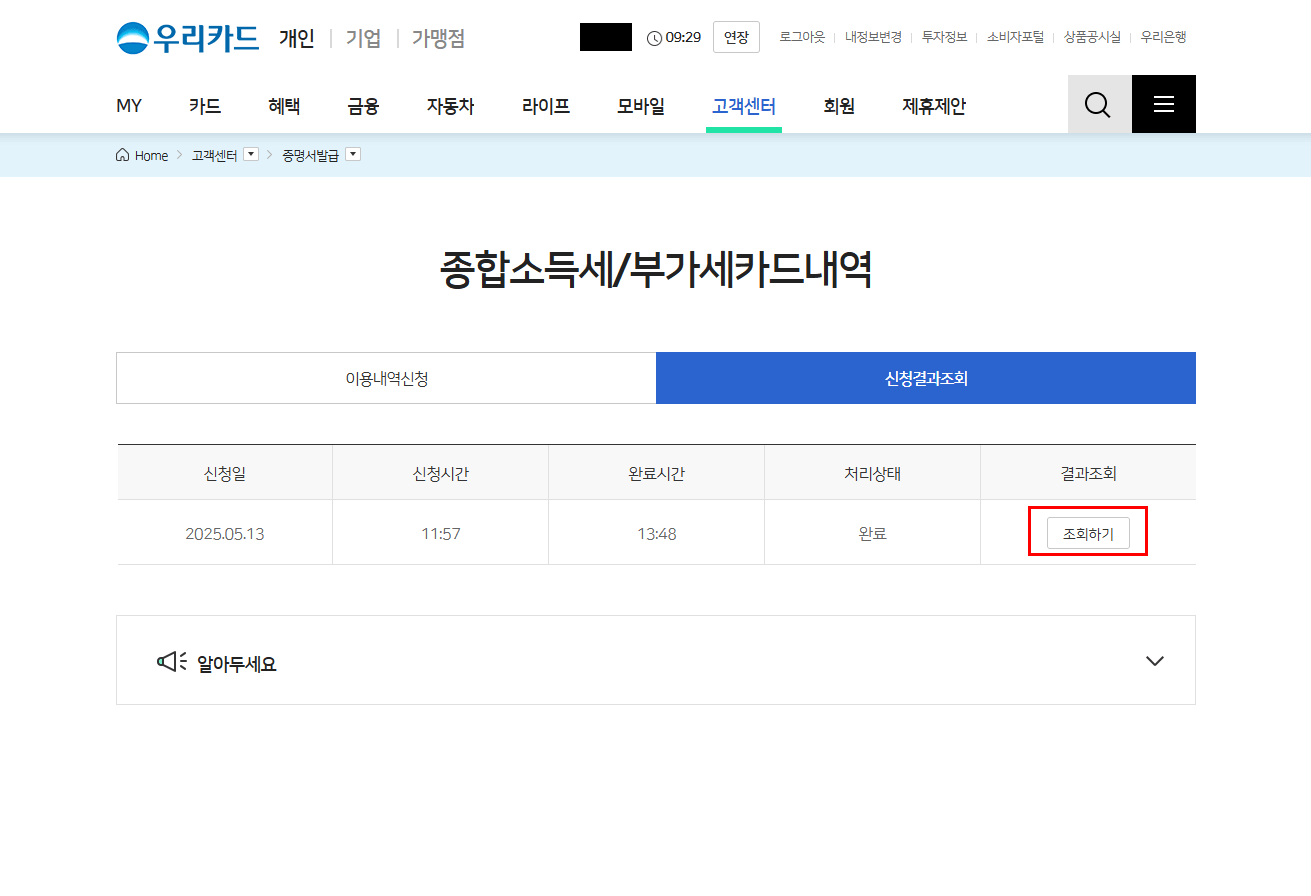Select the 개인 customer type tab
The image size is (1311, 896).
point(295,37)
